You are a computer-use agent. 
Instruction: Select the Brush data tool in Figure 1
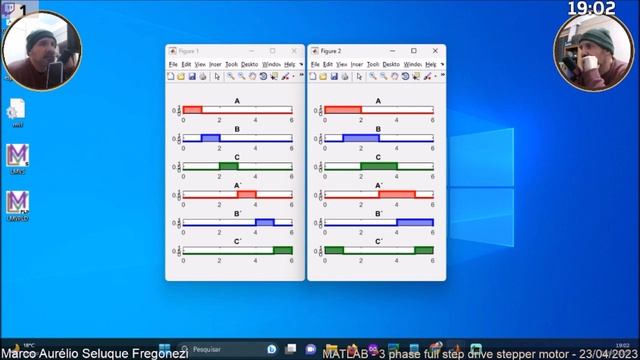point(285,76)
